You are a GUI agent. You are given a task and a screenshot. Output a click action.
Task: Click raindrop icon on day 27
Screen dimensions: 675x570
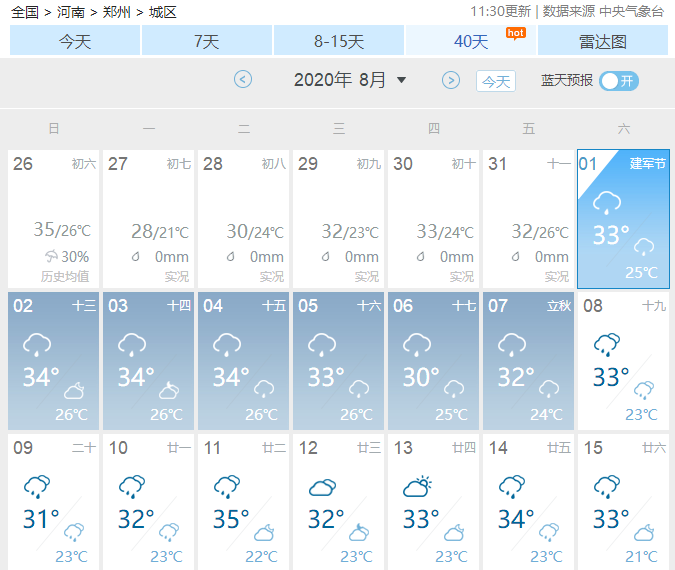[136, 257]
